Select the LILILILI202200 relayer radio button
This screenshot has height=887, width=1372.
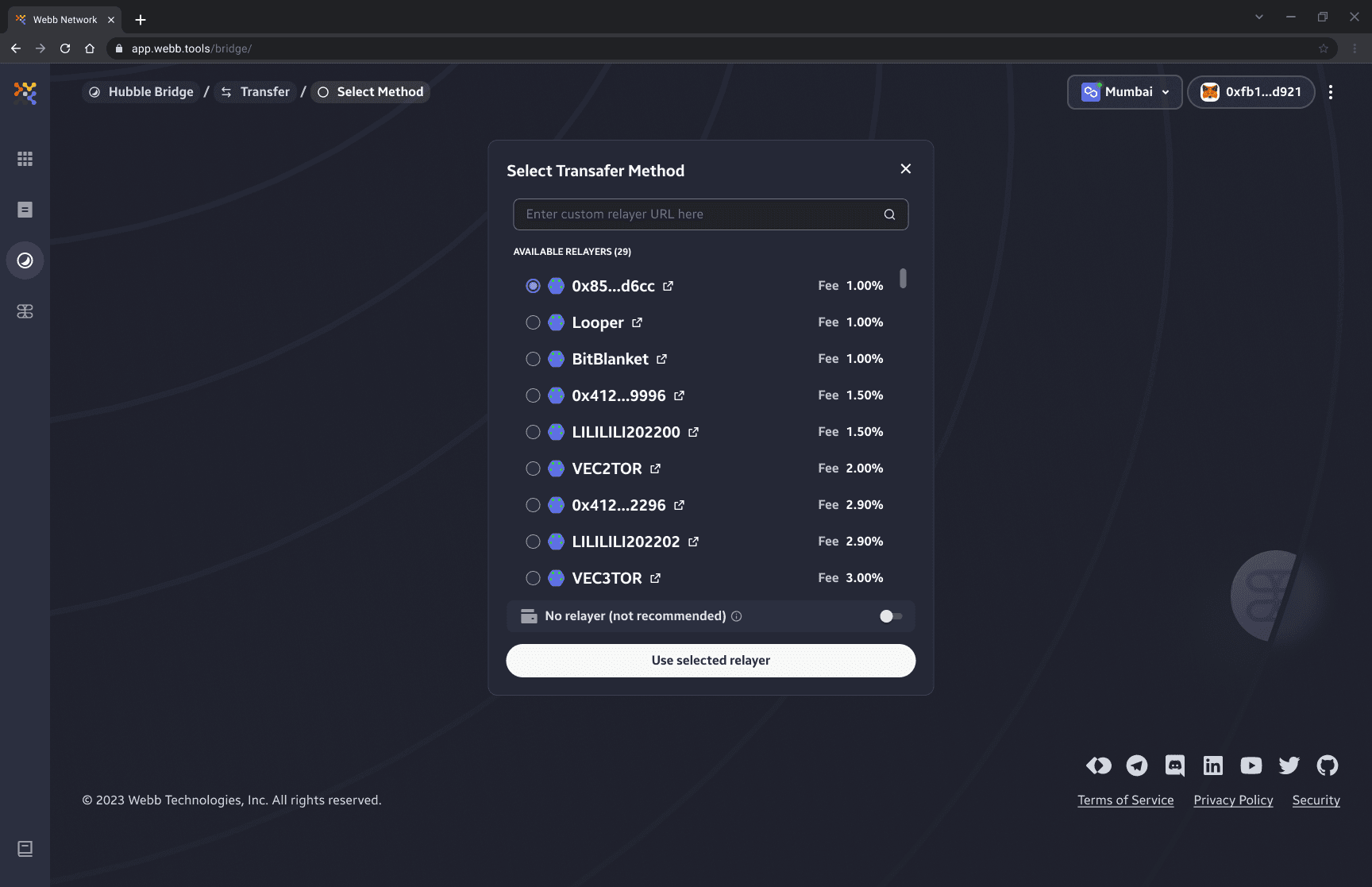pyautogui.click(x=534, y=432)
